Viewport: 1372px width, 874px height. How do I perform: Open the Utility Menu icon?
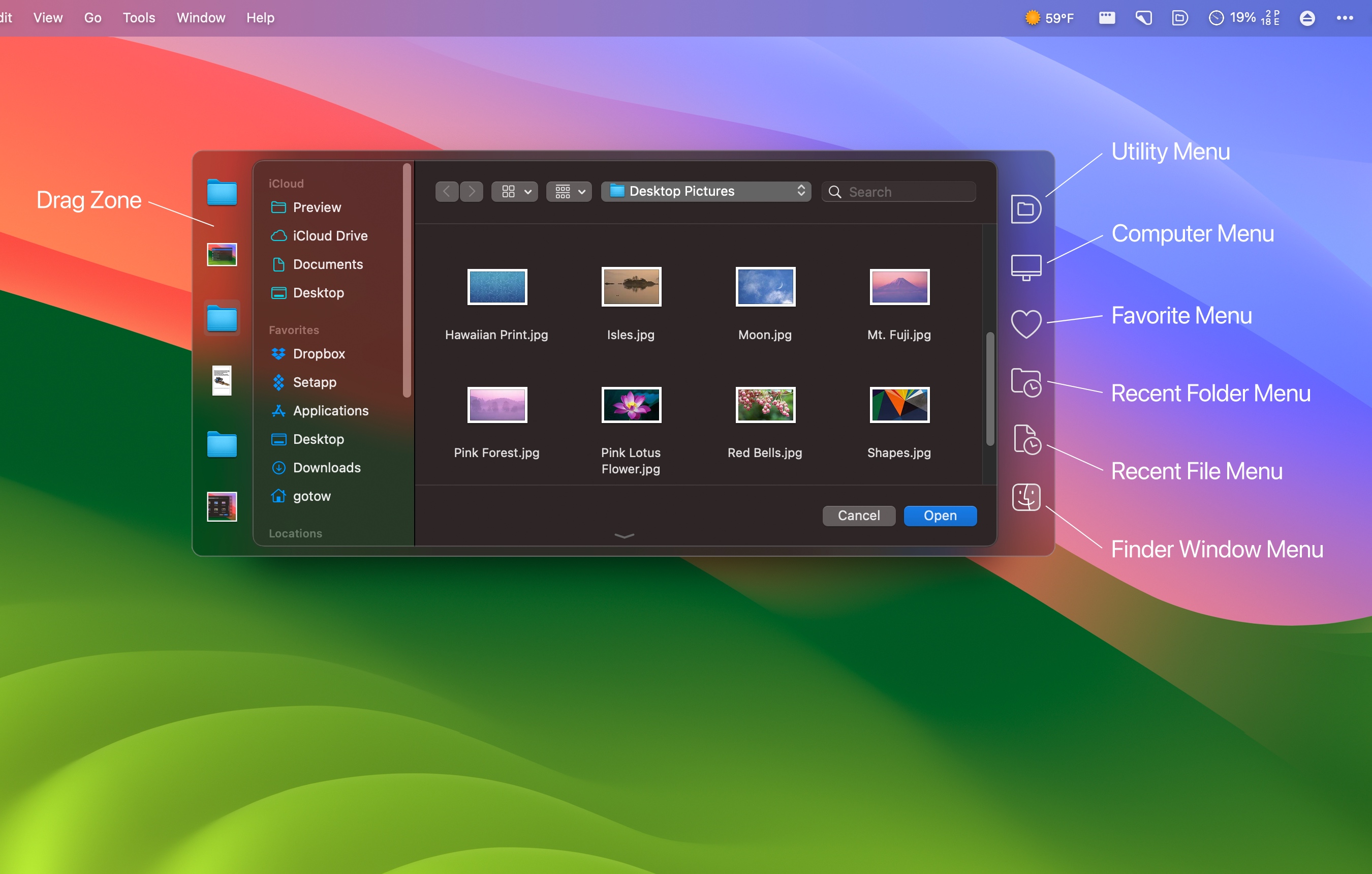[1026, 208]
